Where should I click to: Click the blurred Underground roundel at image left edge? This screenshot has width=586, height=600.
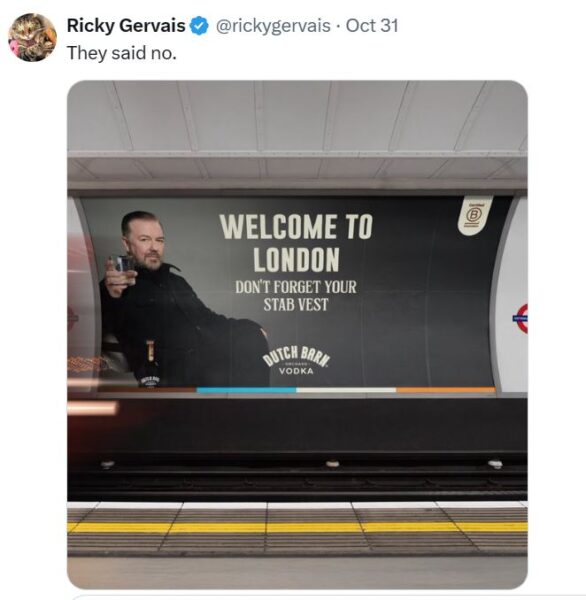click(73, 316)
